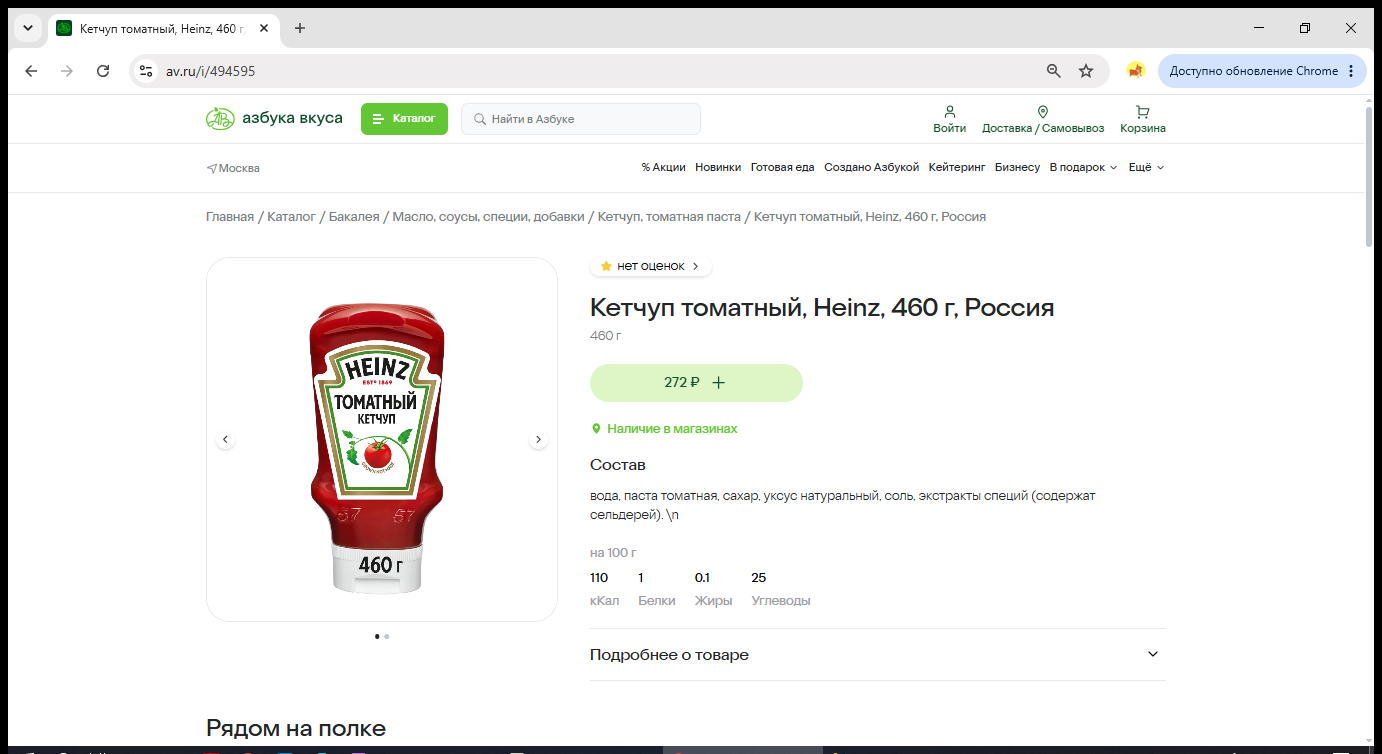
Task: Click the 110 кКал value
Action: pyautogui.click(x=599, y=578)
